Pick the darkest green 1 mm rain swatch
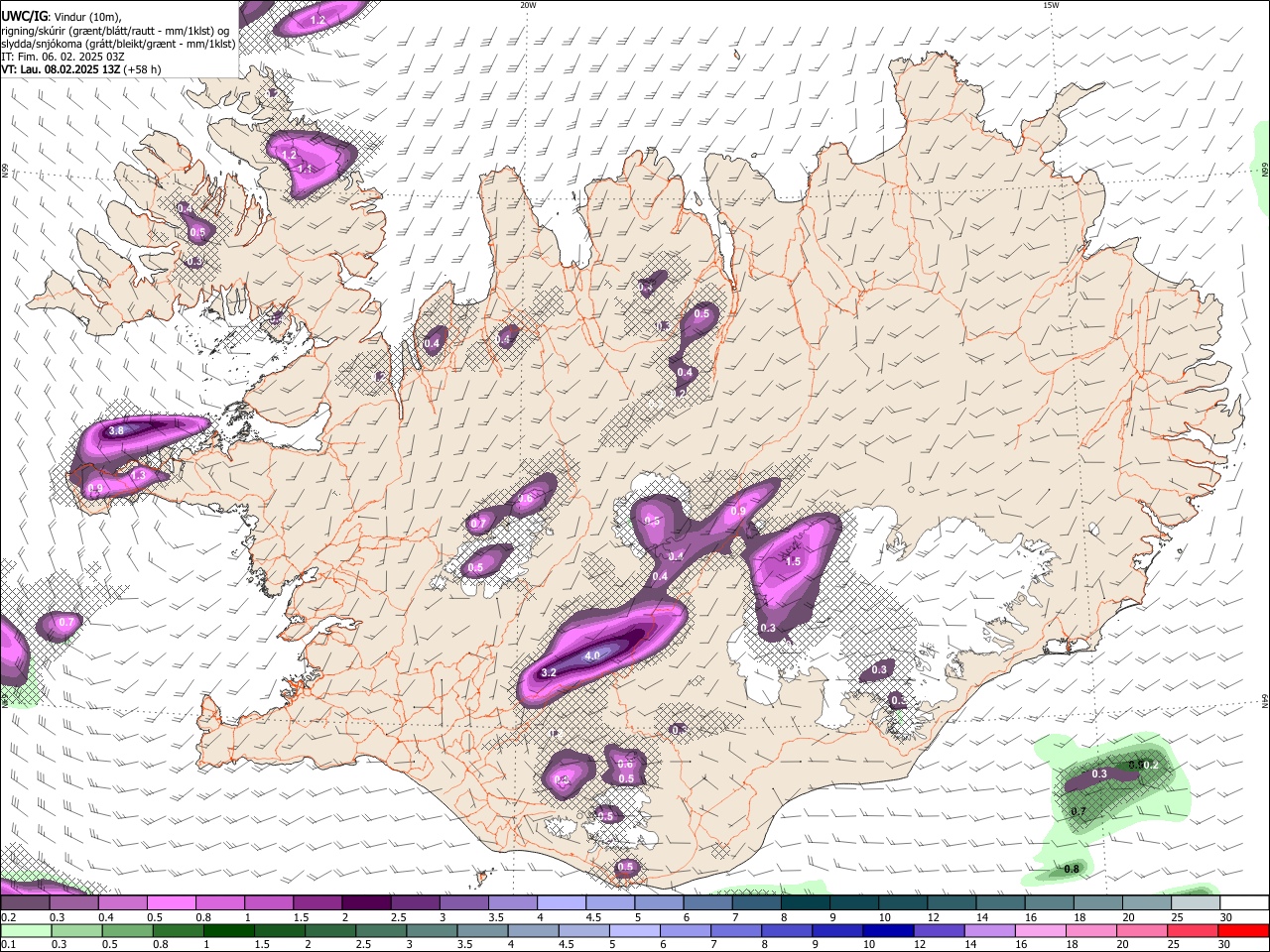This screenshot has height=952, width=1270. coord(228,931)
